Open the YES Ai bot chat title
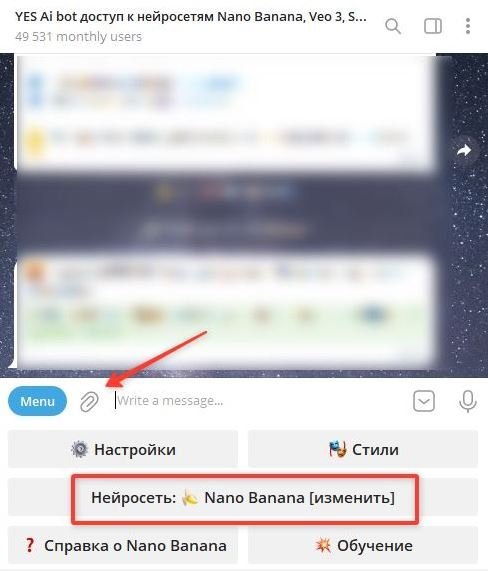 [190, 17]
